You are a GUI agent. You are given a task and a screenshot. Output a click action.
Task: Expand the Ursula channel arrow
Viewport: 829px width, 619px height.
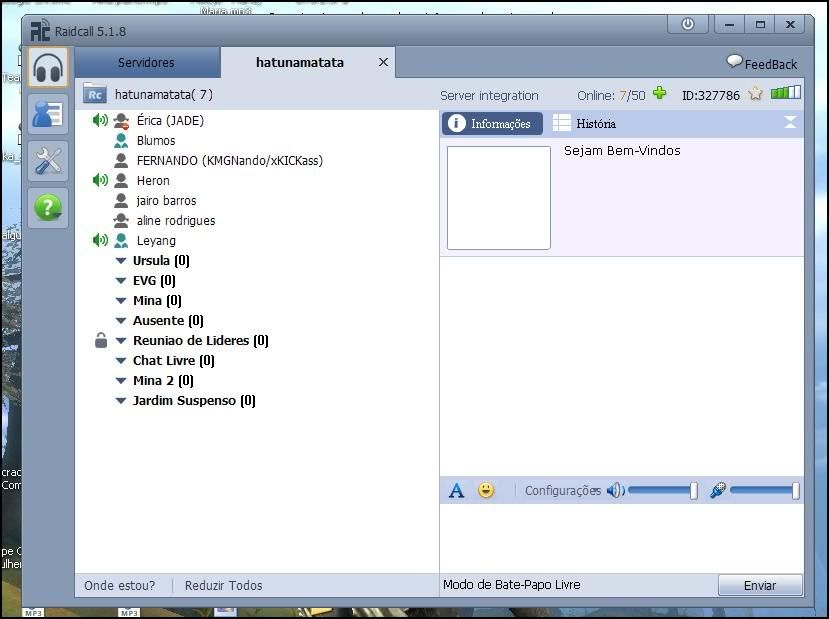121,261
